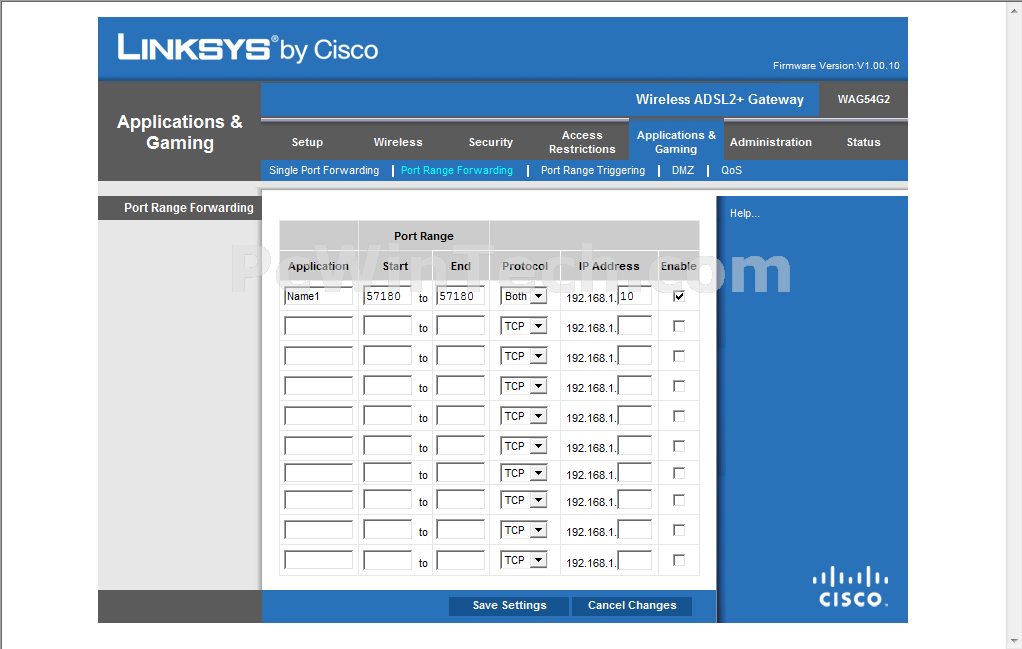Image resolution: width=1022 pixels, height=649 pixels.
Task: Select the Port Range Forwarding sub-tab
Action: pos(457,170)
